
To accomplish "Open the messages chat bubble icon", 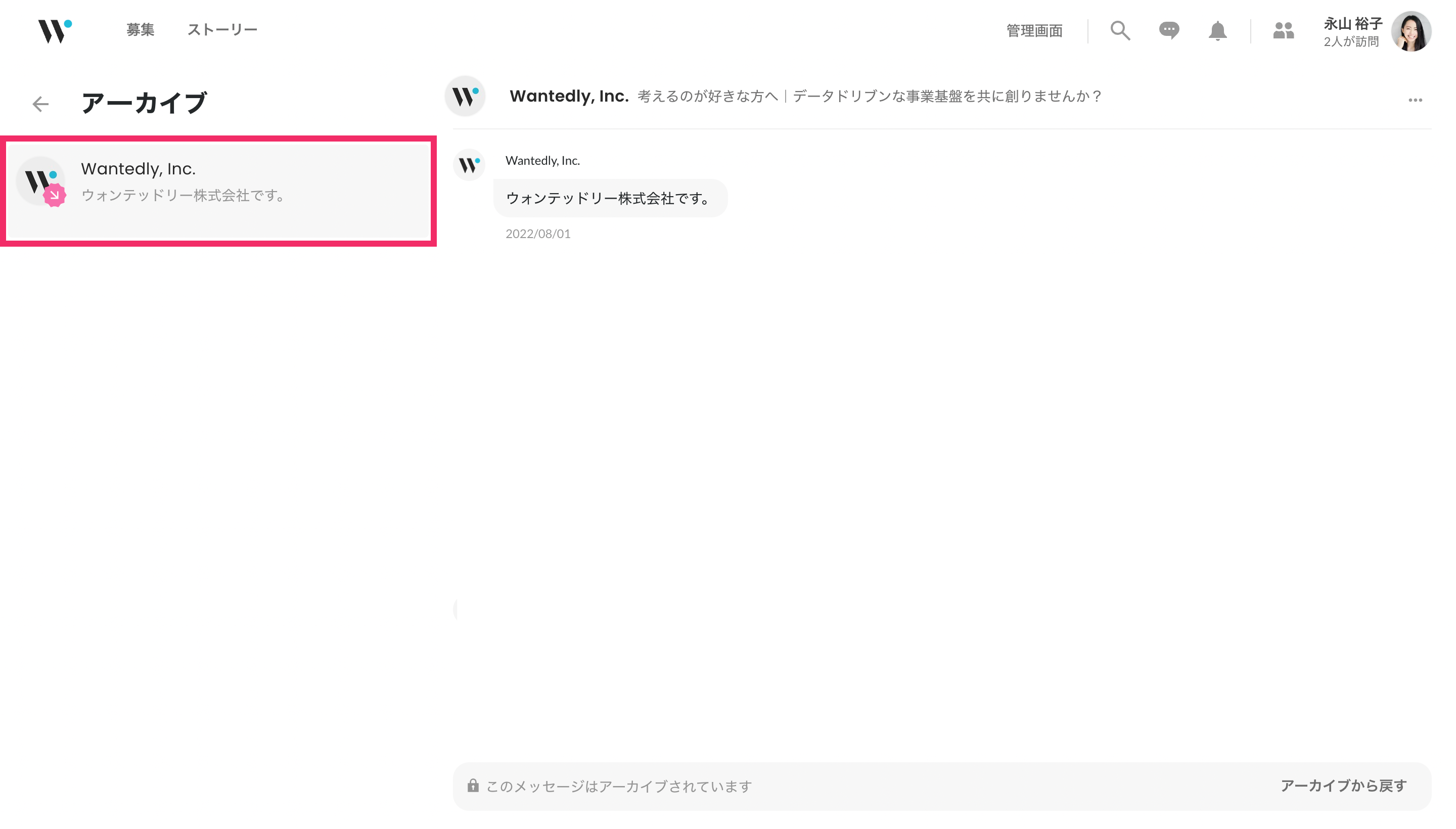I will (1168, 31).
